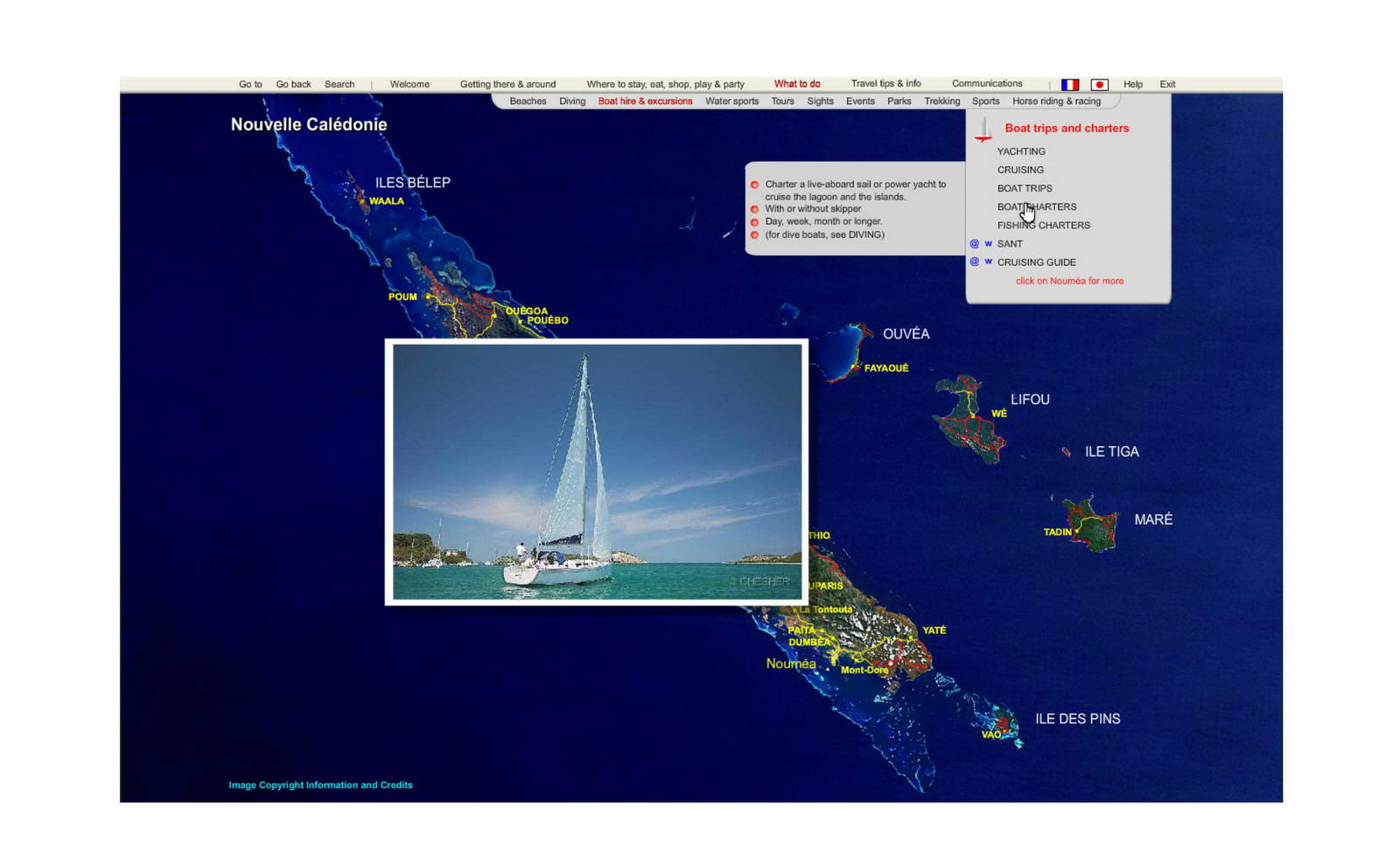Switch to the Diving tab
Image resolution: width=1400 pixels, height=845 pixels.
coord(572,101)
